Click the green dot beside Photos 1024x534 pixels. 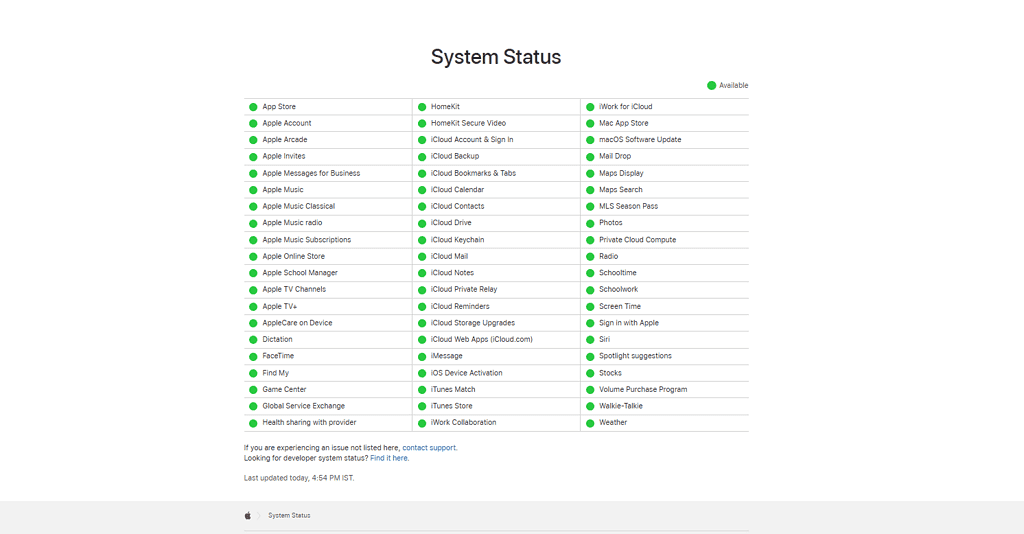tap(590, 223)
